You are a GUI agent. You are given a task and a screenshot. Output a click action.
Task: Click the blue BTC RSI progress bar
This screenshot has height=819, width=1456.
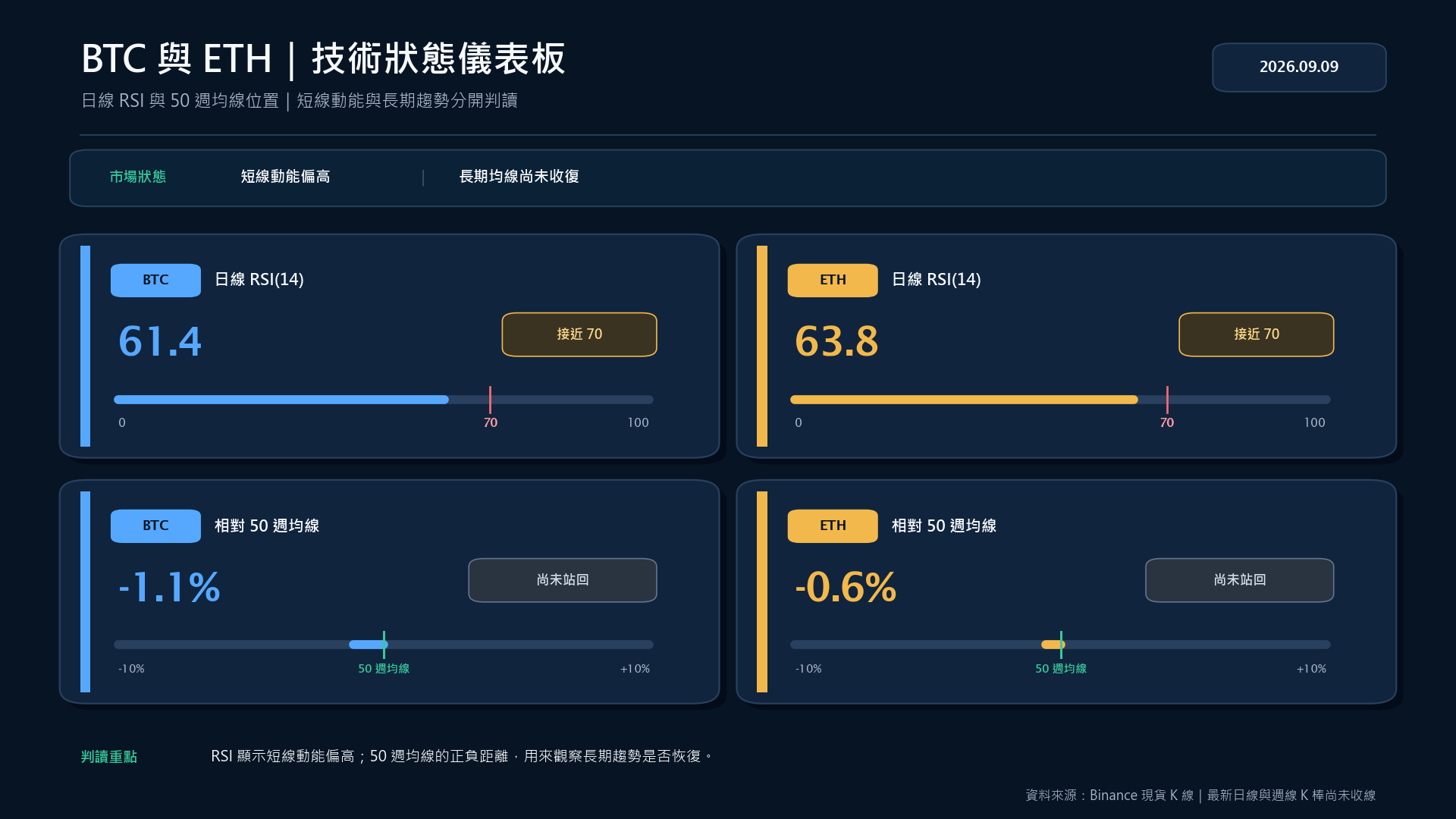tap(281, 400)
